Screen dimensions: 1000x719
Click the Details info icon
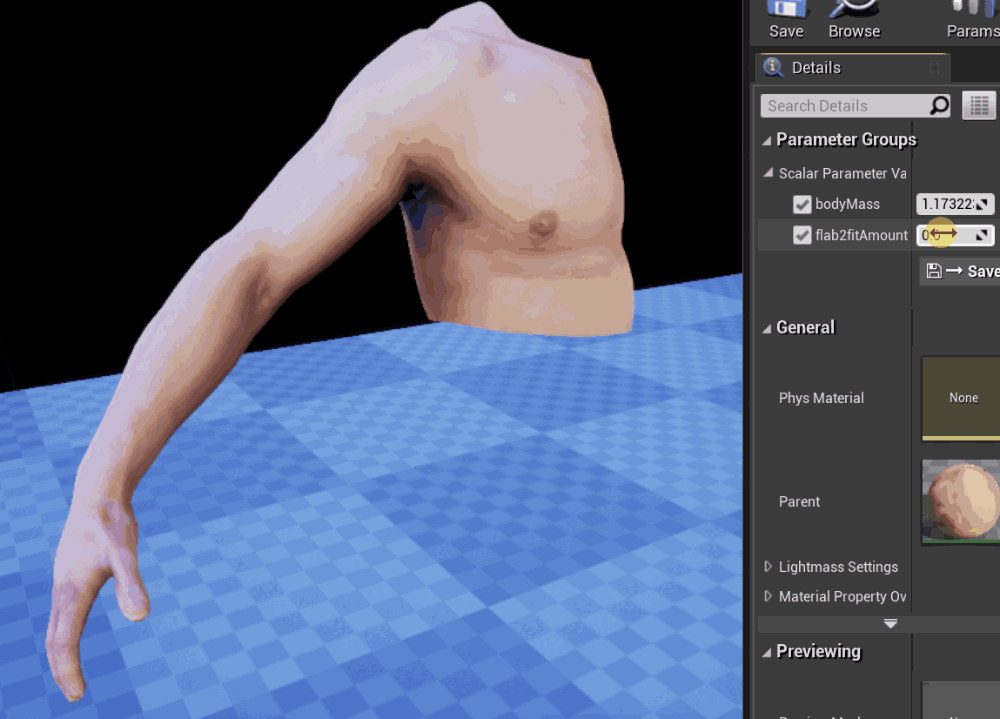coord(773,67)
